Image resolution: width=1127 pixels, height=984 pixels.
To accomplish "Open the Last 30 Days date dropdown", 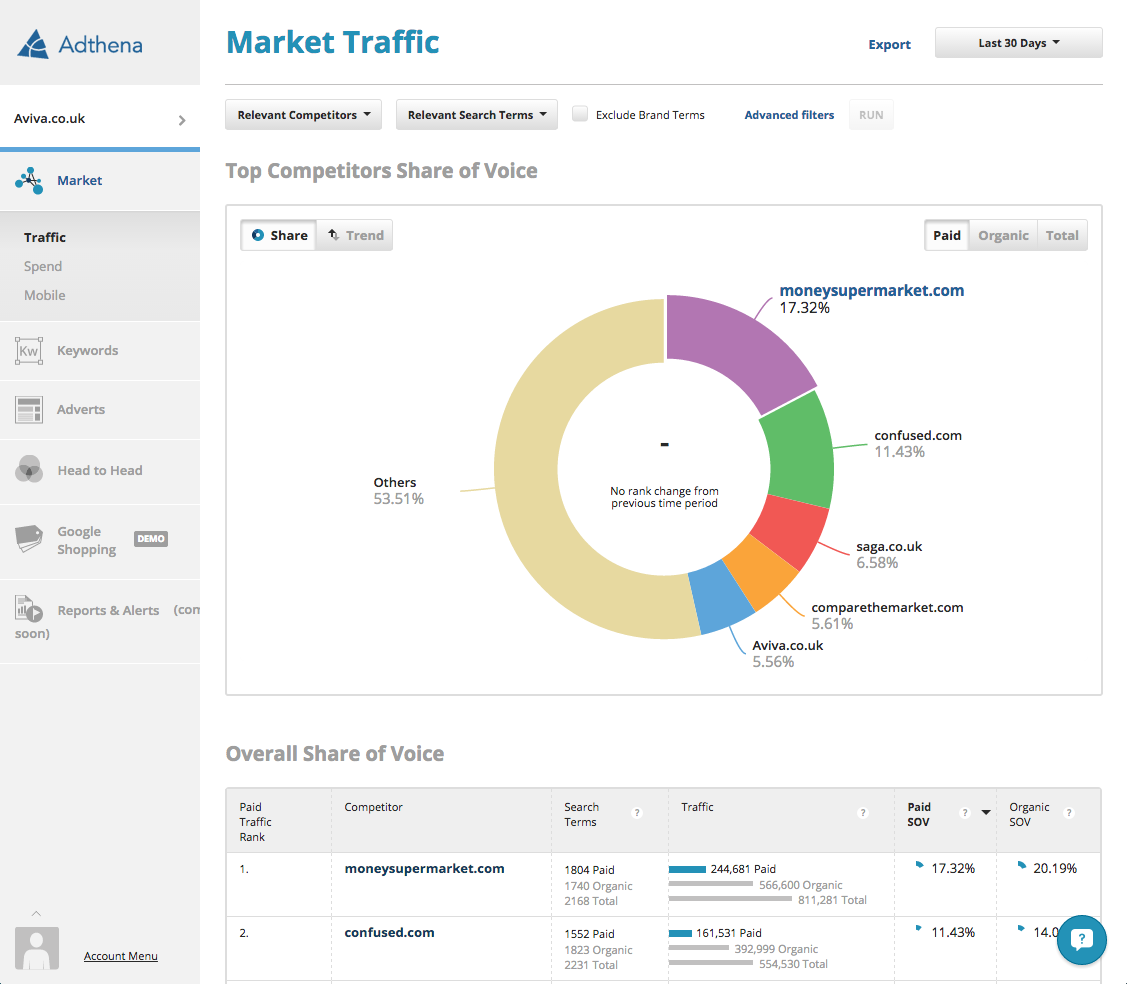I will pos(1018,42).
